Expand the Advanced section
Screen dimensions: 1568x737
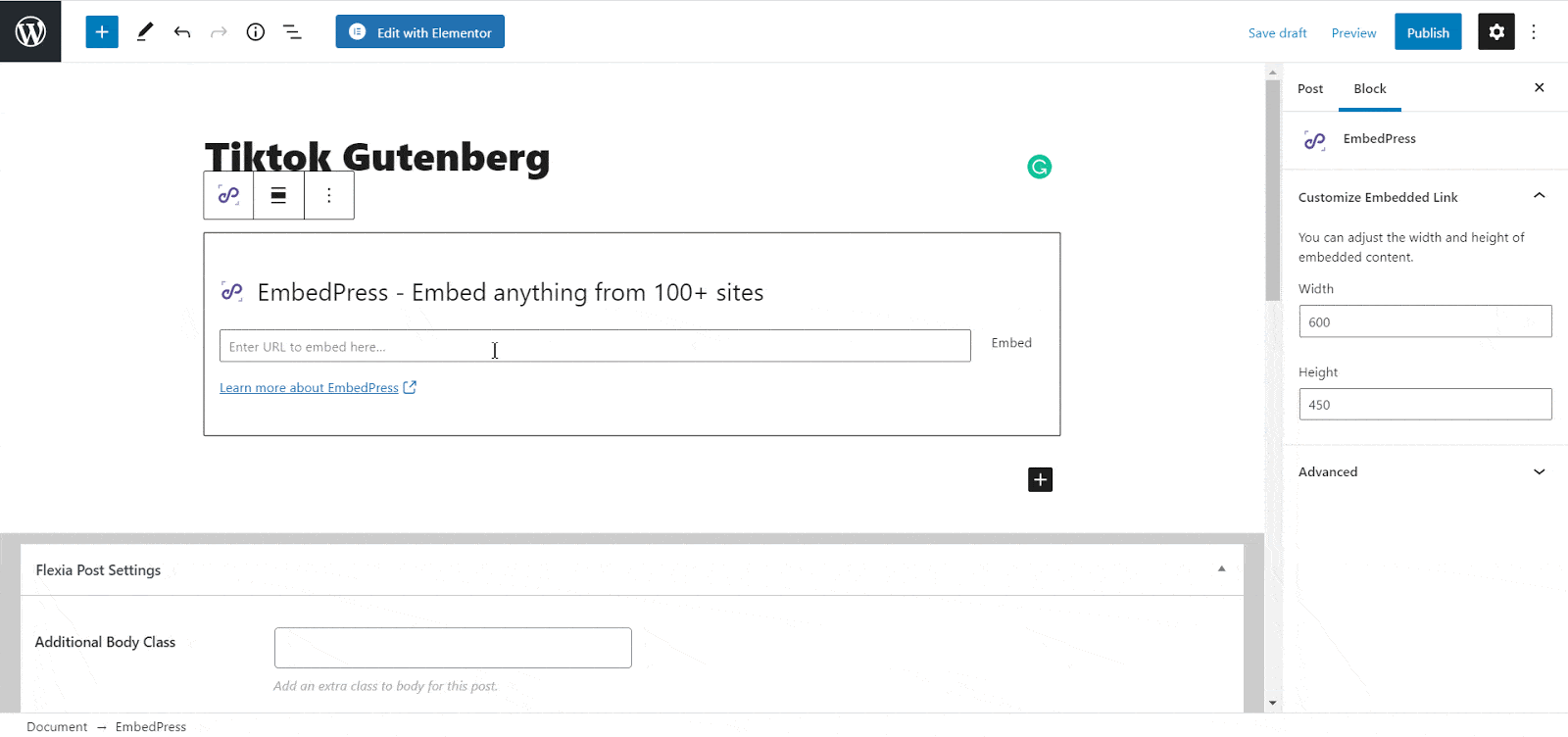pyautogui.click(x=1425, y=471)
